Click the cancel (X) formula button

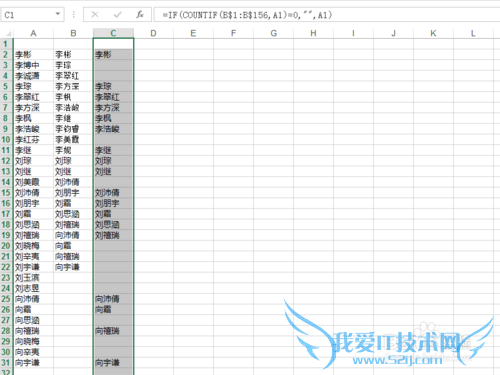tap(95, 15)
